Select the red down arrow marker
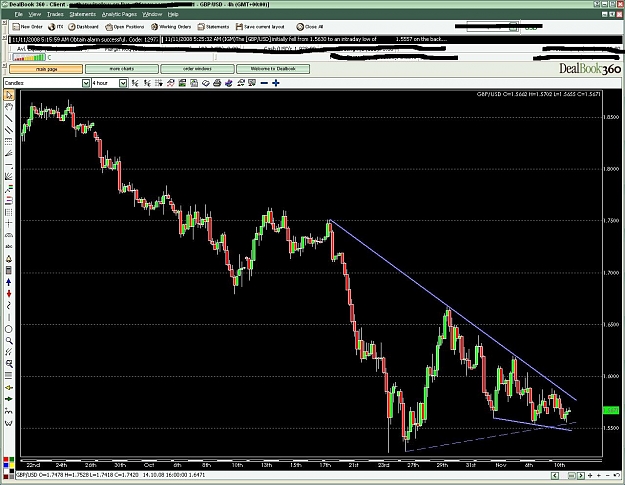The image size is (625, 485). [9, 294]
